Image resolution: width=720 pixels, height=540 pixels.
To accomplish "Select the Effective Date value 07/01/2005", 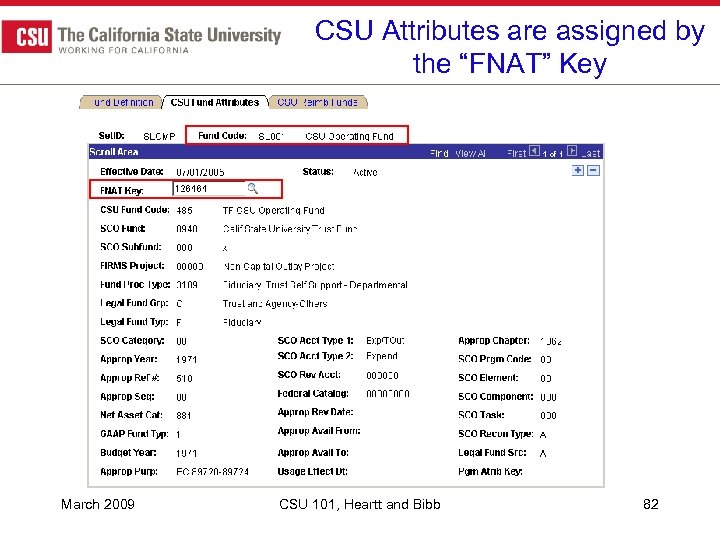I will tap(200, 173).
